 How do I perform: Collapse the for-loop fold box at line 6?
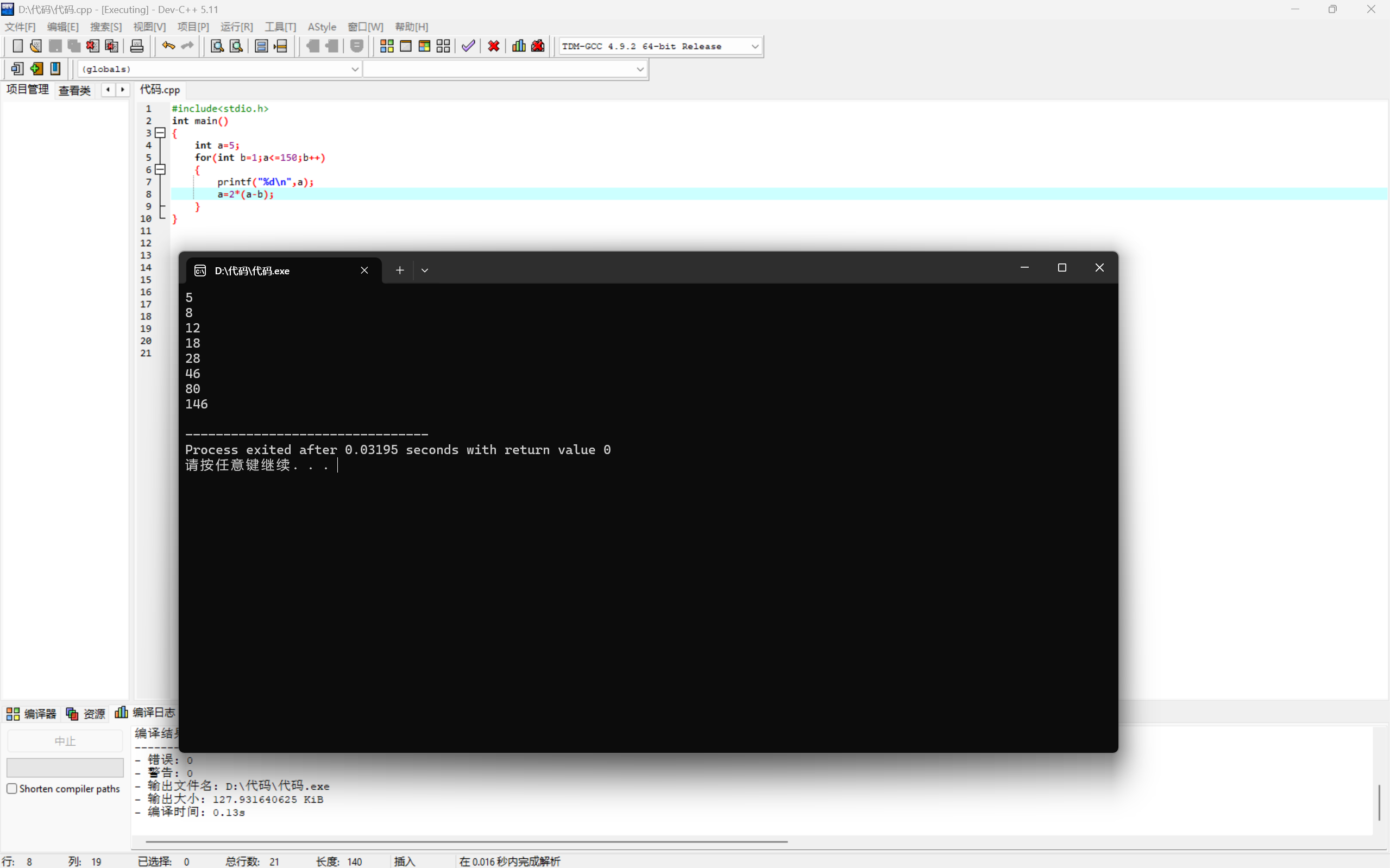click(161, 170)
